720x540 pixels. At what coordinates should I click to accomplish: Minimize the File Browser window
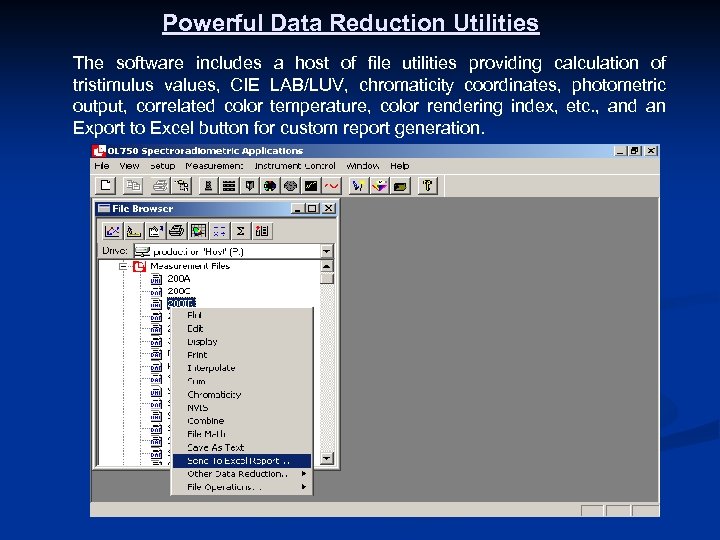298,208
